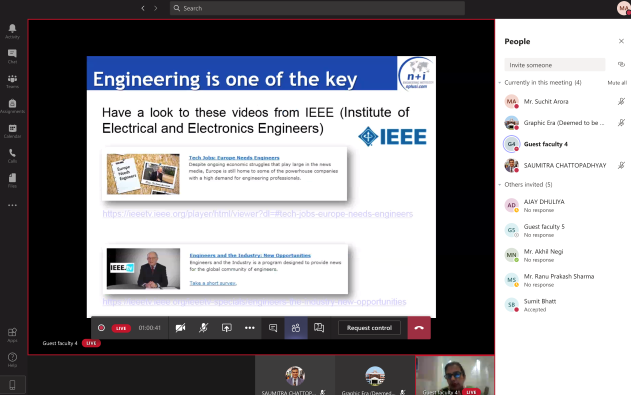The width and height of the screenshot is (631, 395).
Task: Open more actions in the meeting toolbar
Action: click(x=250, y=328)
